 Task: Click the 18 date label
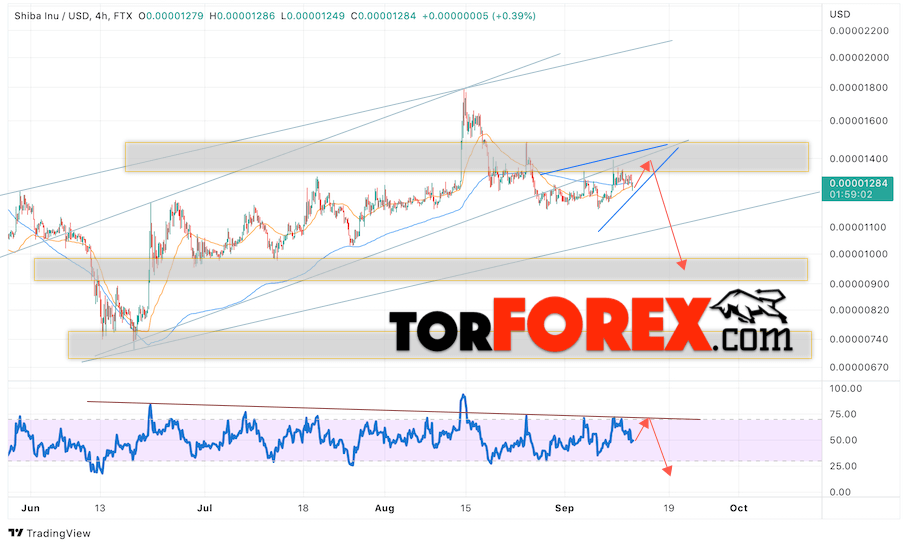(303, 508)
